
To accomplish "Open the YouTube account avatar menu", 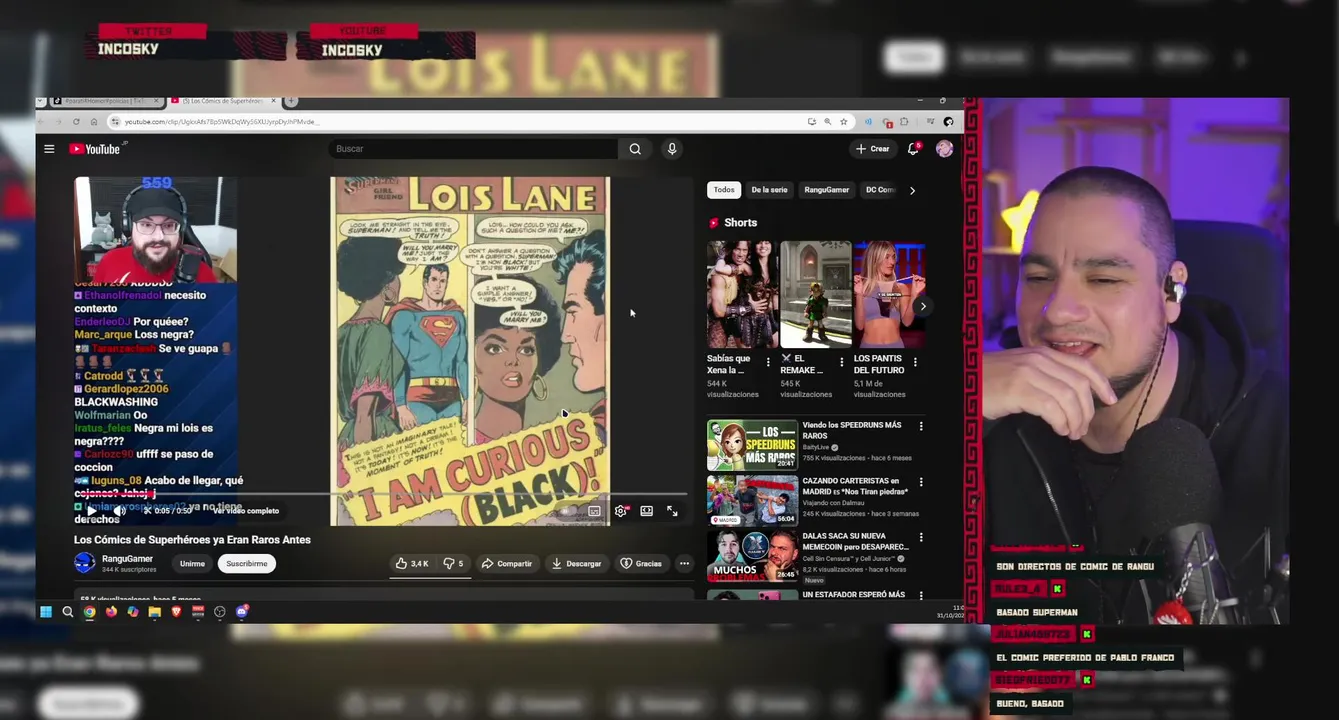I will 944,149.
